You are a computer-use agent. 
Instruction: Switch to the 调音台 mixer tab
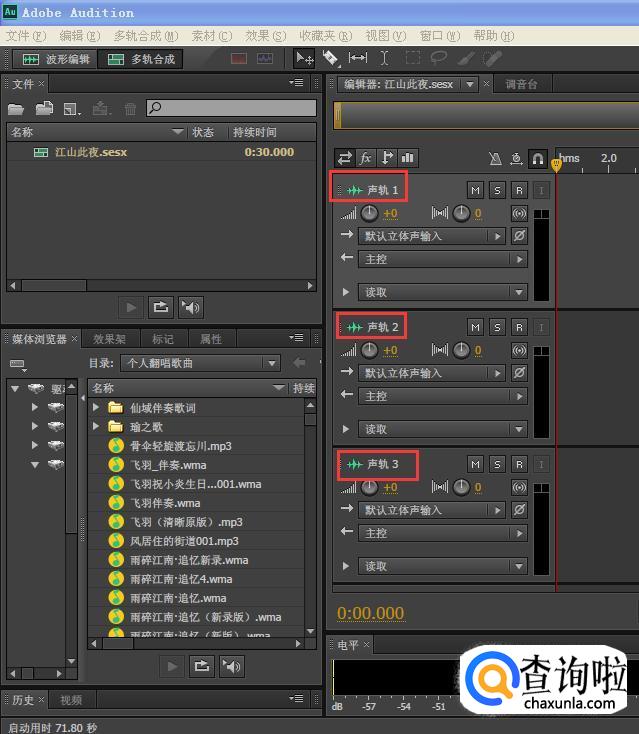[x=521, y=84]
